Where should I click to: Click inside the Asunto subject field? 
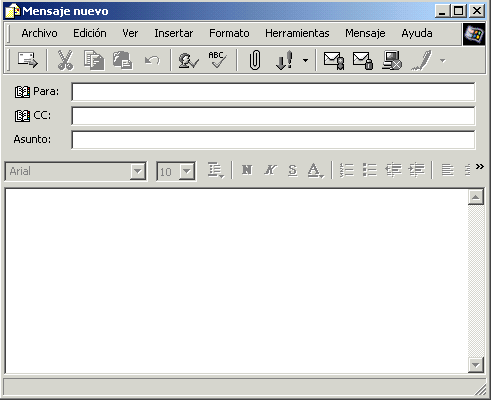273,140
